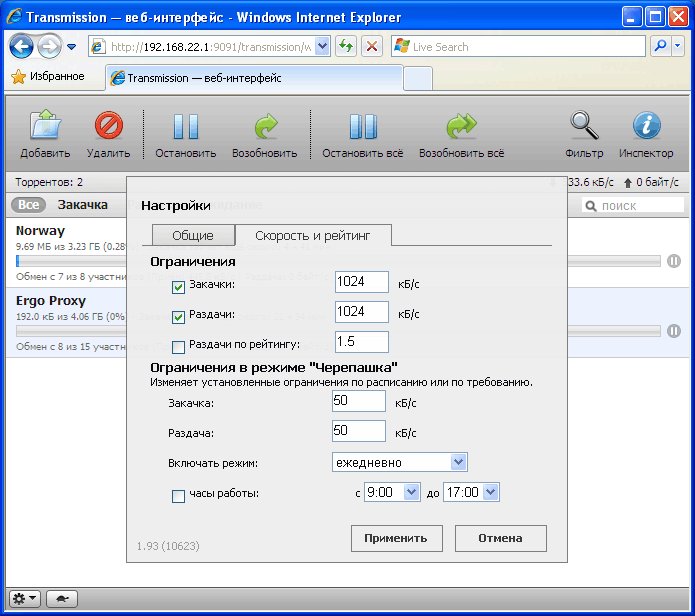Open the gear settings menu at bottom
Viewport: 695px width, 616px height.
[x=25, y=599]
